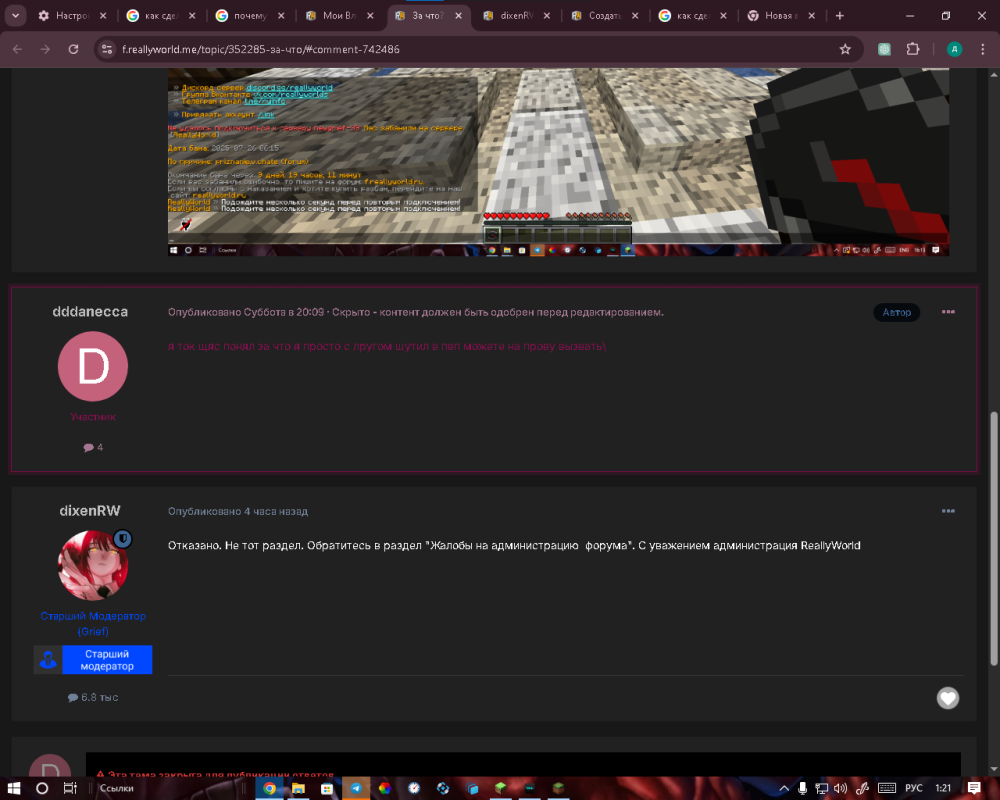The image size is (1000, 800).
Task: Open dixenRW's profile name link
Action: coord(90,510)
